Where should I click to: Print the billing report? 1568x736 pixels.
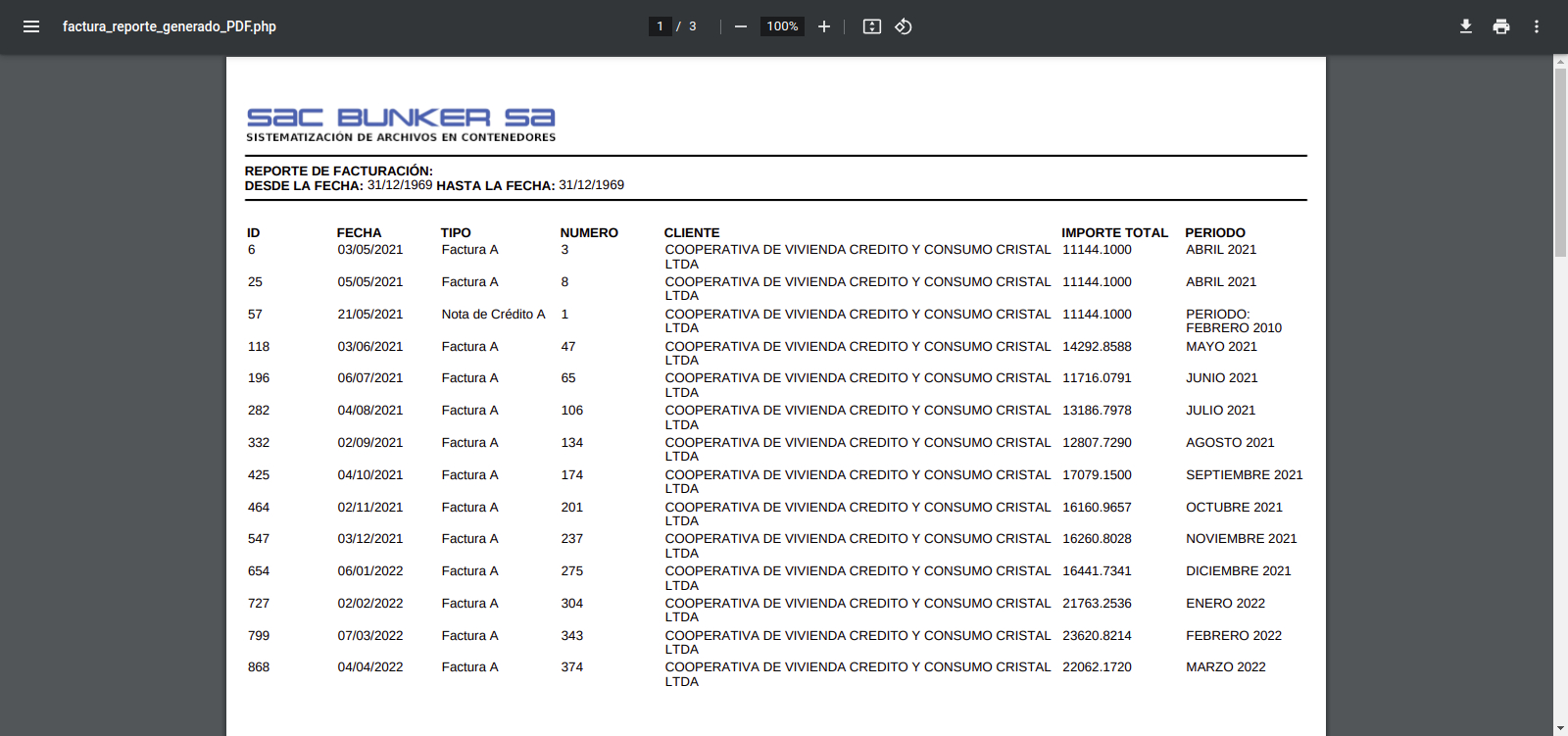pos(1501,26)
